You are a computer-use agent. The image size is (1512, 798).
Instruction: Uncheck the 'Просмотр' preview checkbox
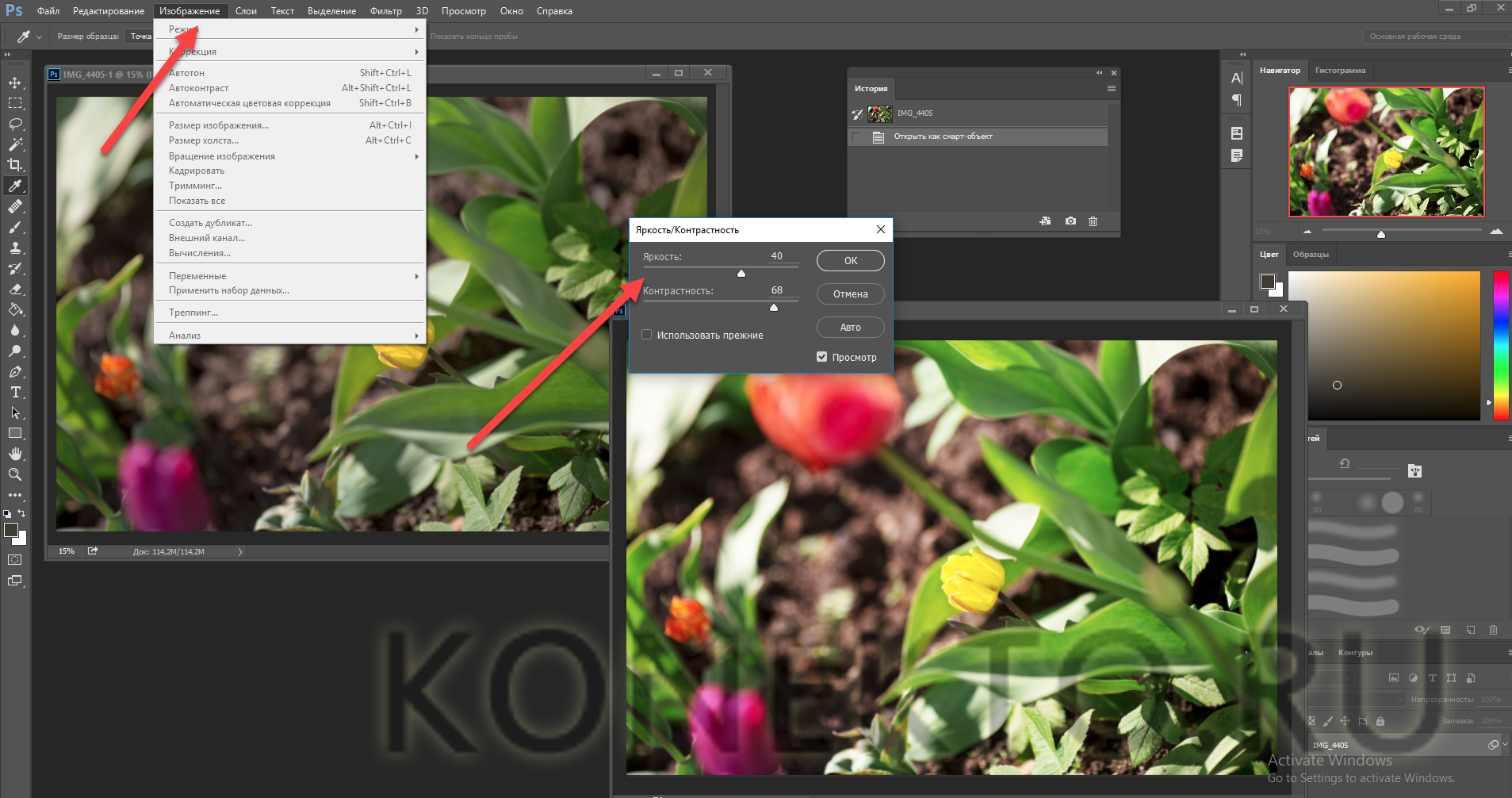pyautogui.click(x=822, y=357)
